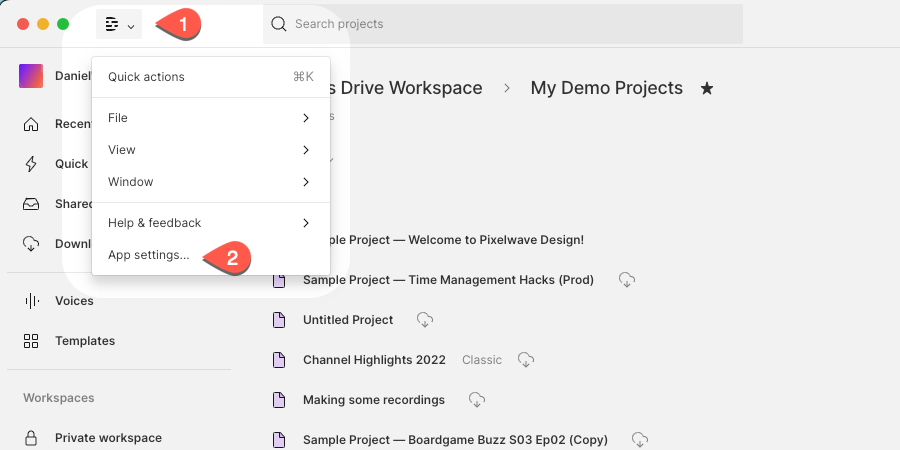Click document icon for Time Management Hacks project
This screenshot has height=450, width=900.
click(x=280, y=280)
